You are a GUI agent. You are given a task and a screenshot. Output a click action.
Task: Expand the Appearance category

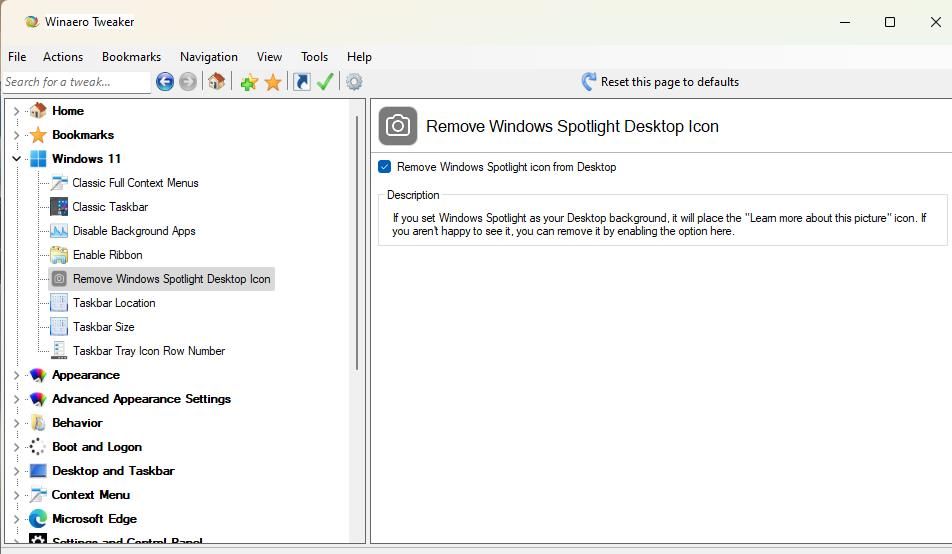coord(16,375)
